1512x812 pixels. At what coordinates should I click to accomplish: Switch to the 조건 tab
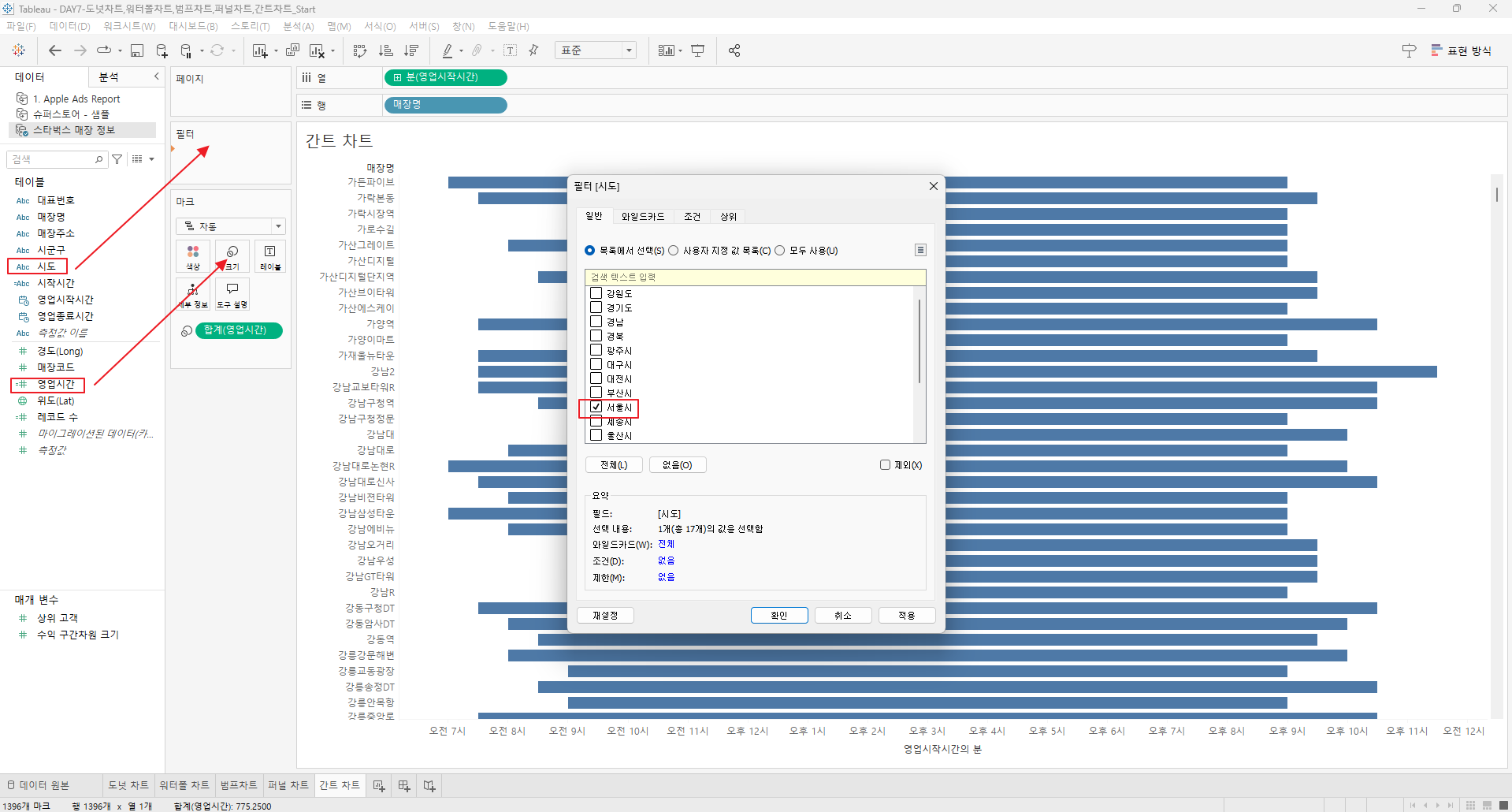coord(692,216)
